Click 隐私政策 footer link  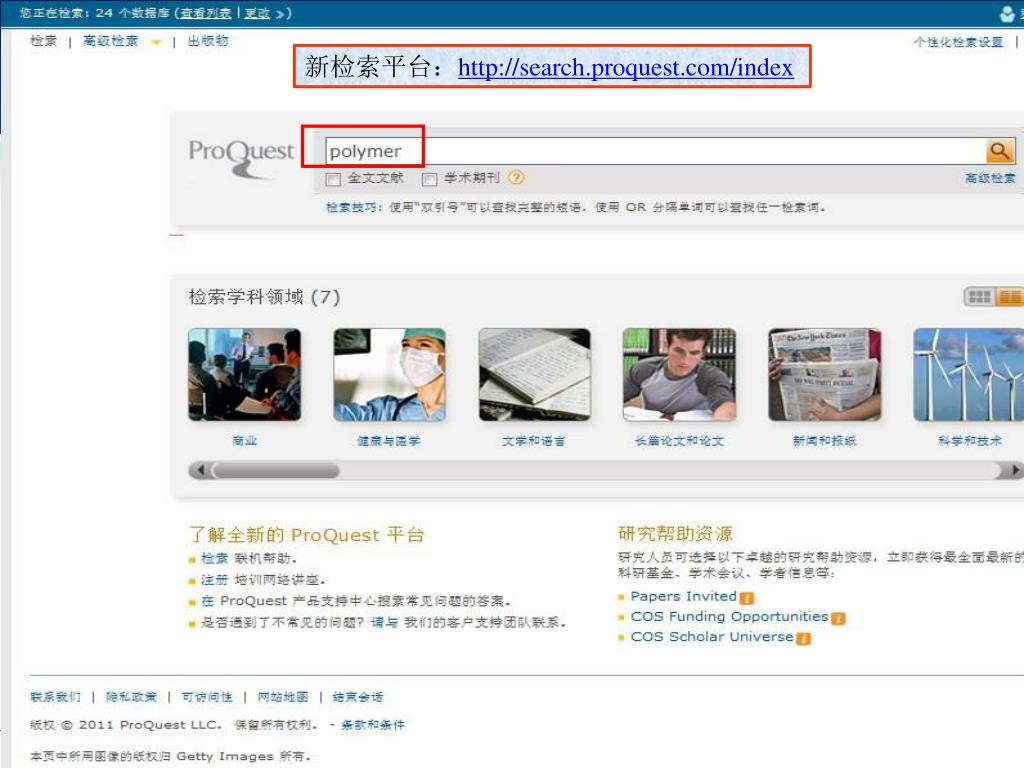tap(131, 697)
